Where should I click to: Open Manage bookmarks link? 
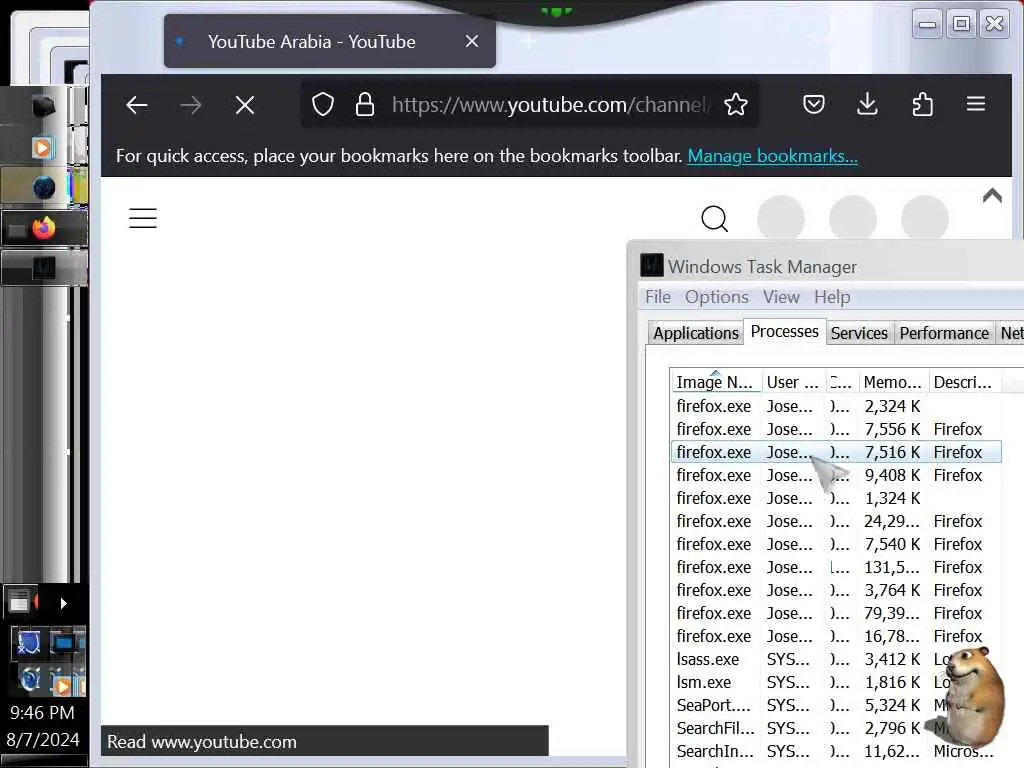click(x=773, y=156)
